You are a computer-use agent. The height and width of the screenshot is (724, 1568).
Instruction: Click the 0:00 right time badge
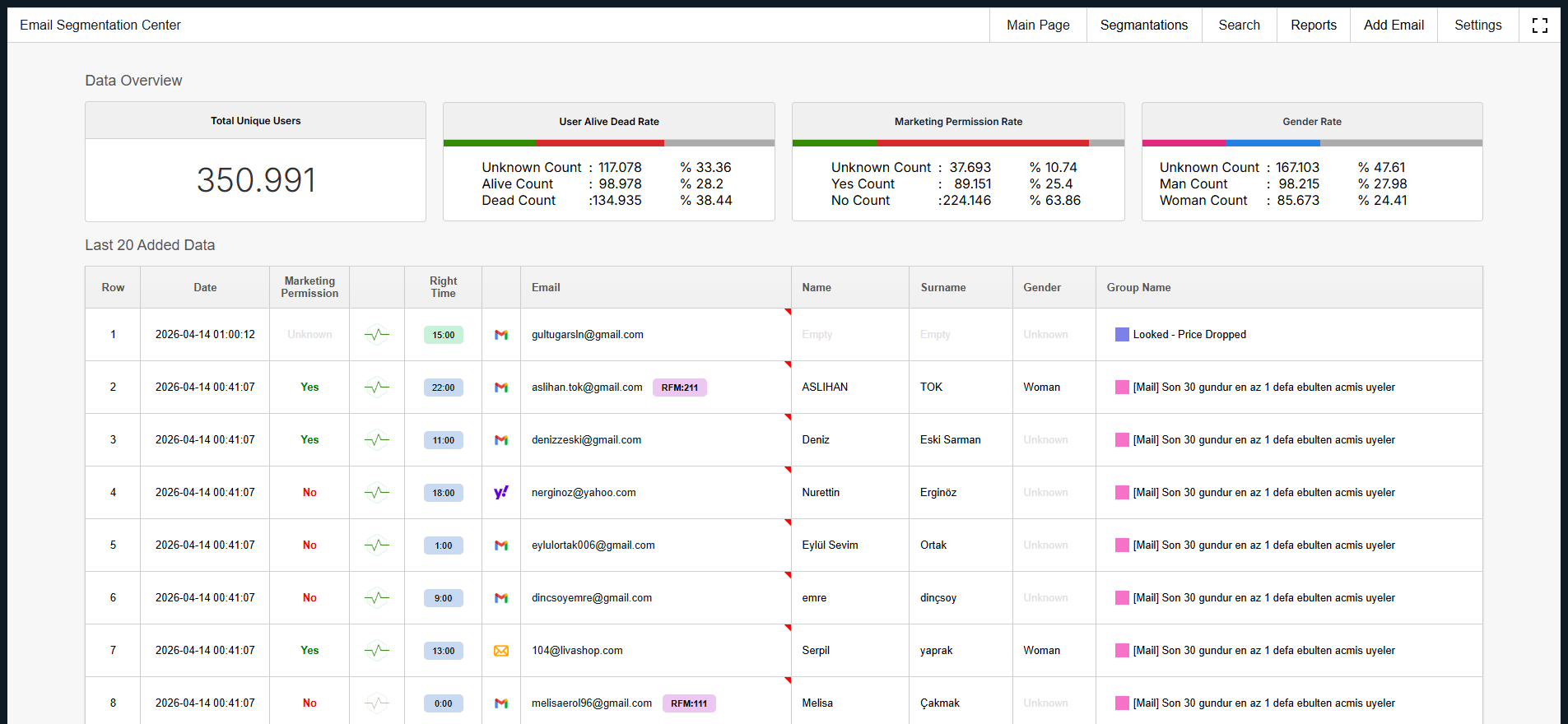[444, 703]
